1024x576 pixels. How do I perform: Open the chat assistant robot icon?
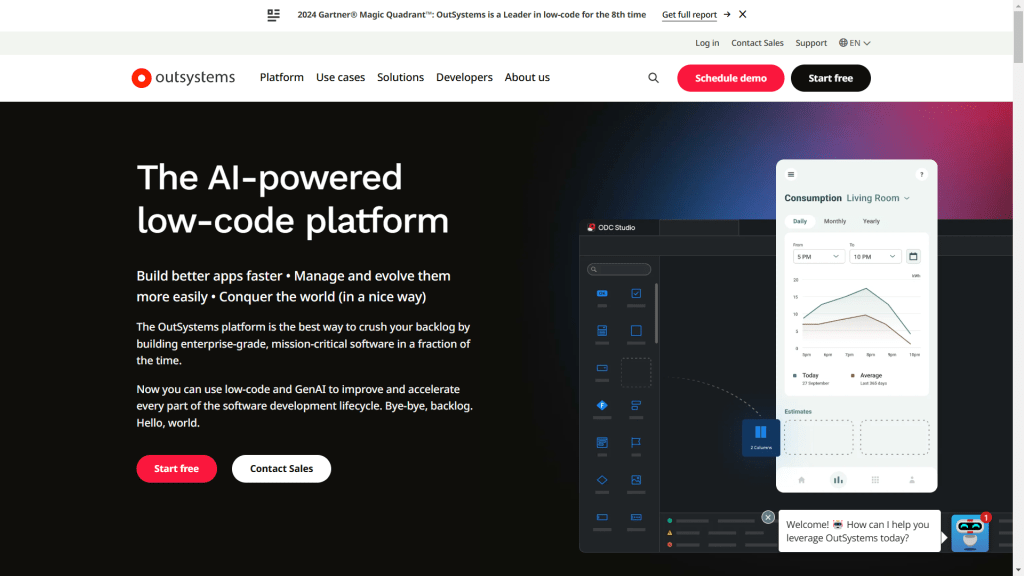pyautogui.click(x=969, y=531)
